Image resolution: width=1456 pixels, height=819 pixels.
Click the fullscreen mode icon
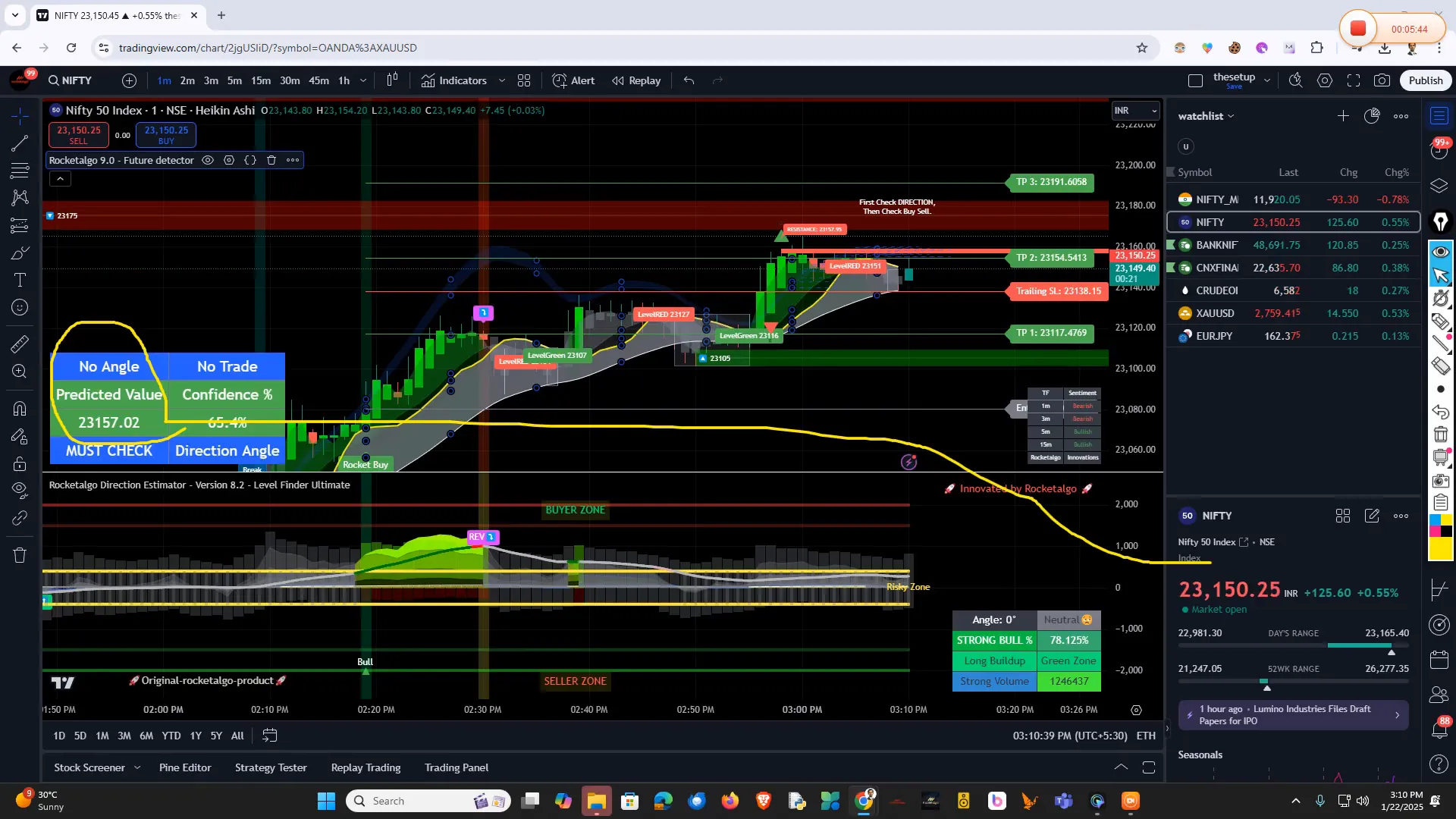[1354, 80]
